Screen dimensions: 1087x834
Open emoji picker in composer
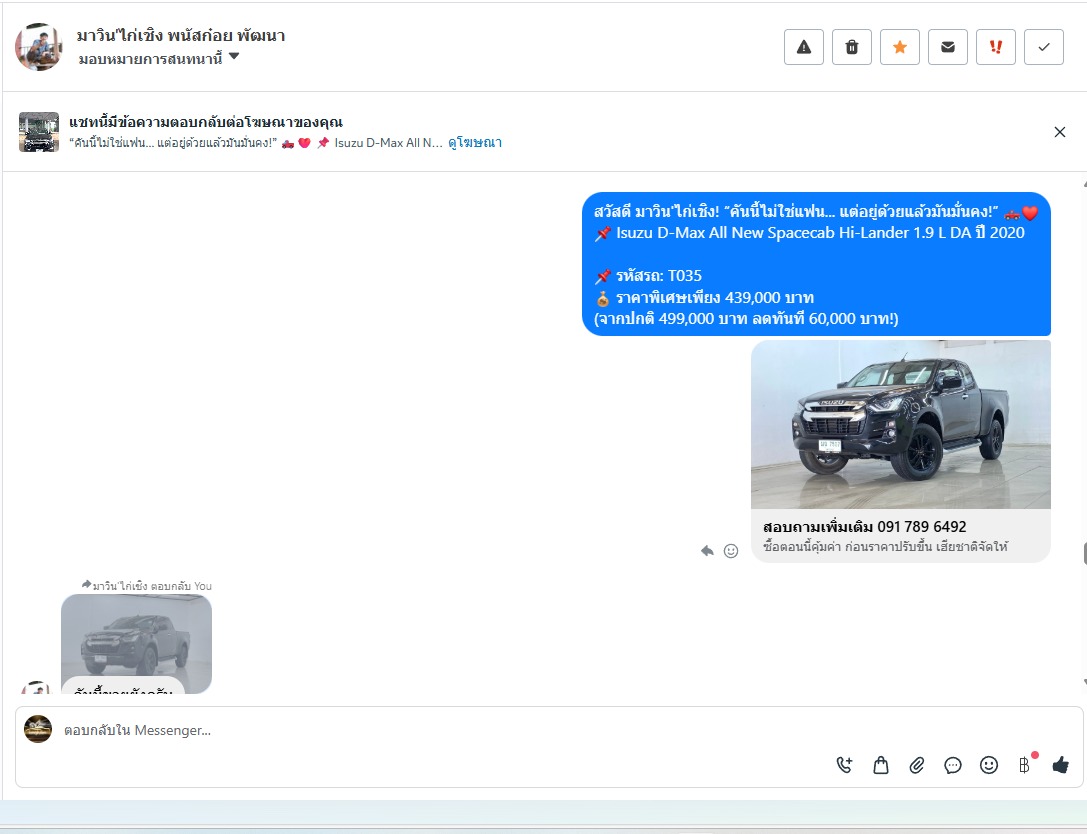pyautogui.click(x=989, y=765)
